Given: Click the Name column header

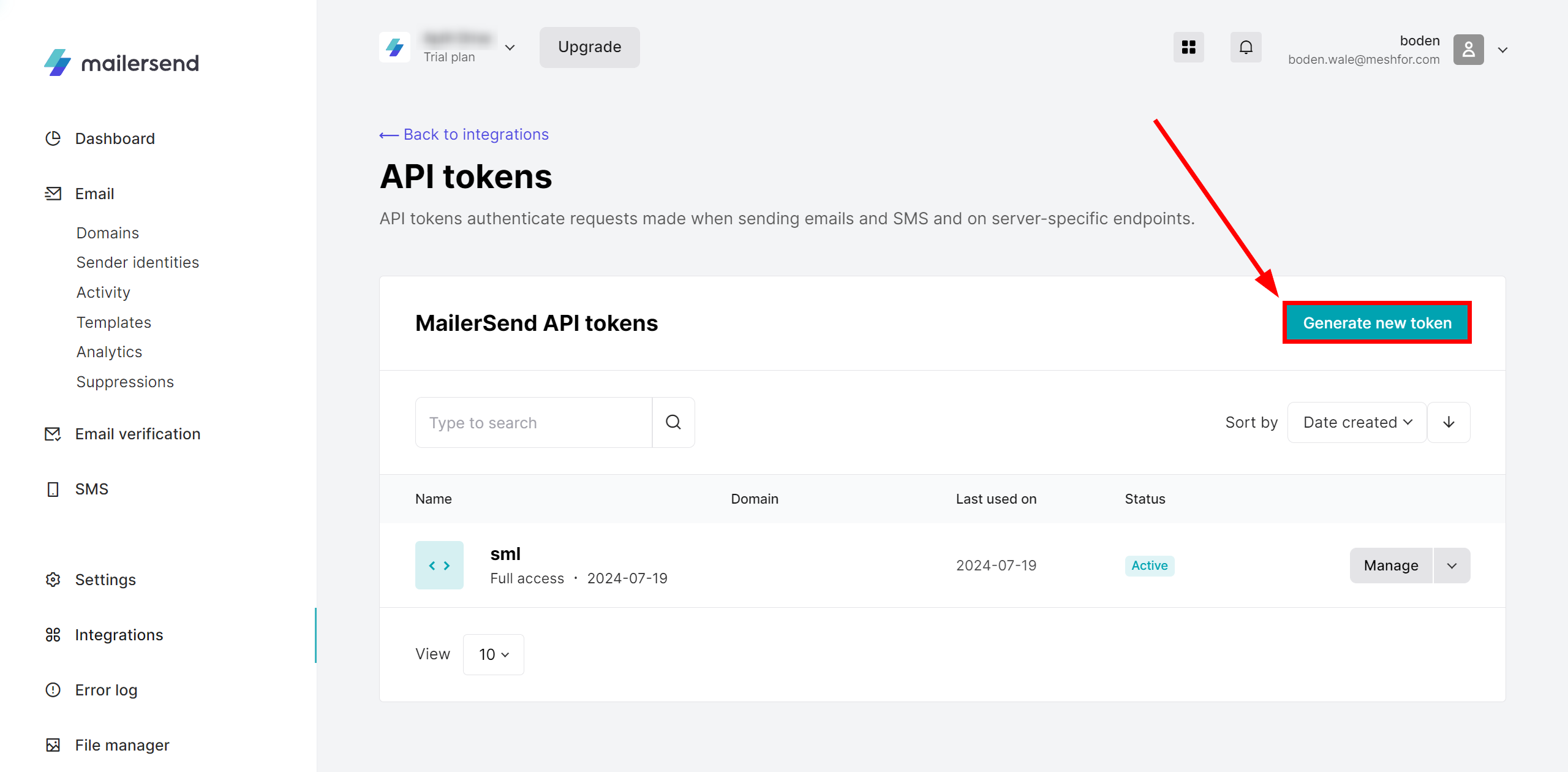Looking at the screenshot, I should coord(434,499).
